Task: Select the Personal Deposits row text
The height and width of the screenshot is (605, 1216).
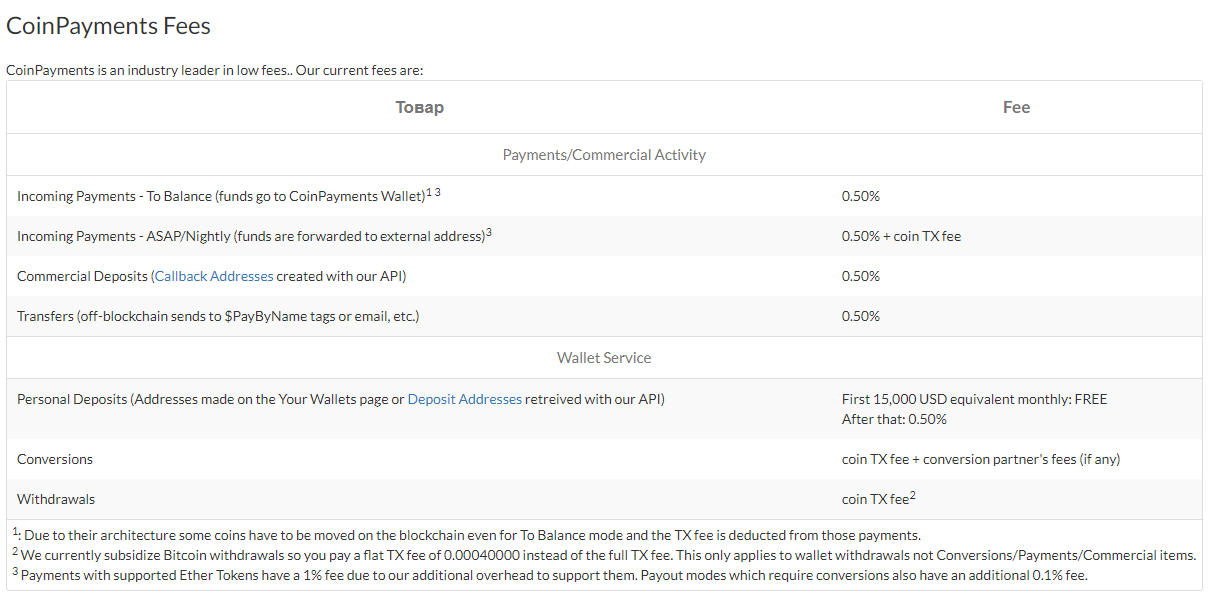Action: tap(341, 399)
